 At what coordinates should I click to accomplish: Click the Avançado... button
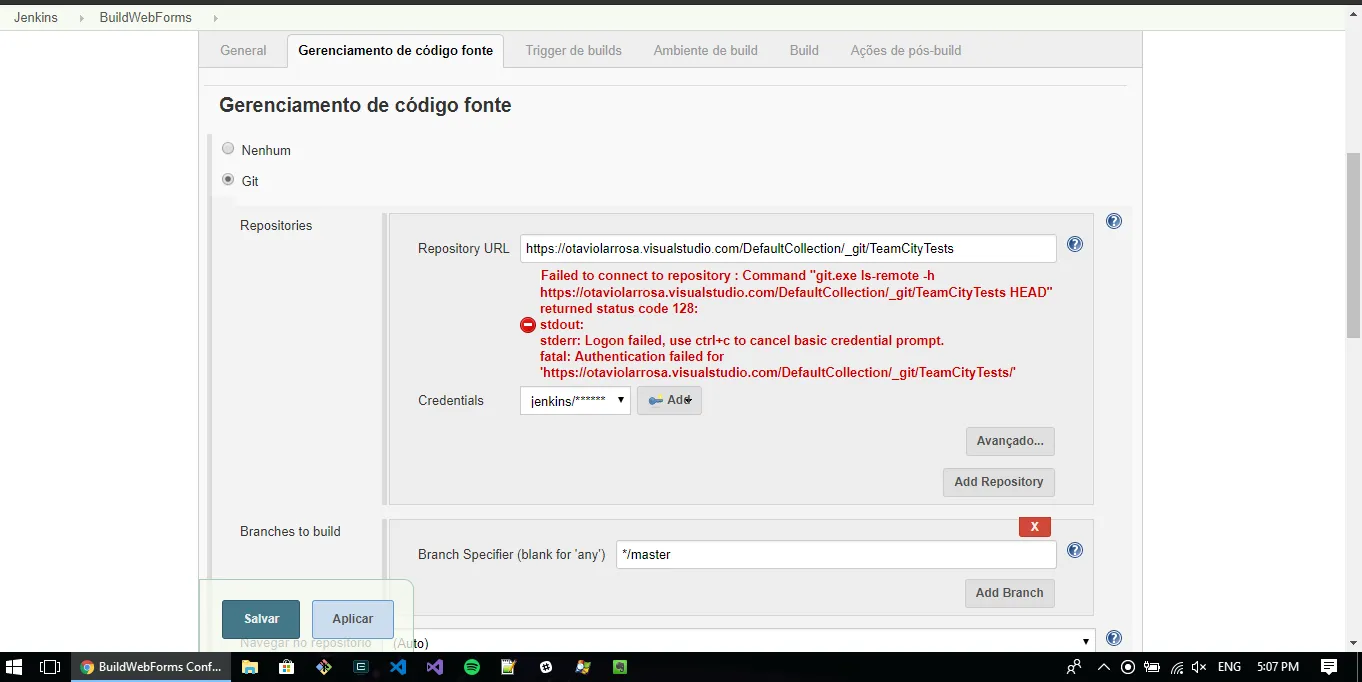point(1010,441)
